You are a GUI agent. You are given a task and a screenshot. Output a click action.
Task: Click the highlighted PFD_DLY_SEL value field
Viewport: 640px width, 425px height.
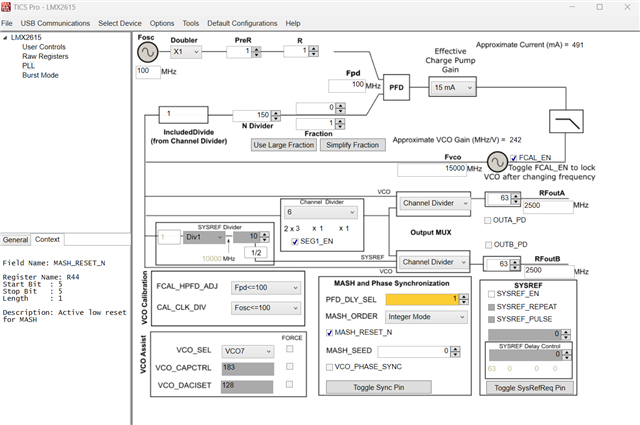coord(422,300)
